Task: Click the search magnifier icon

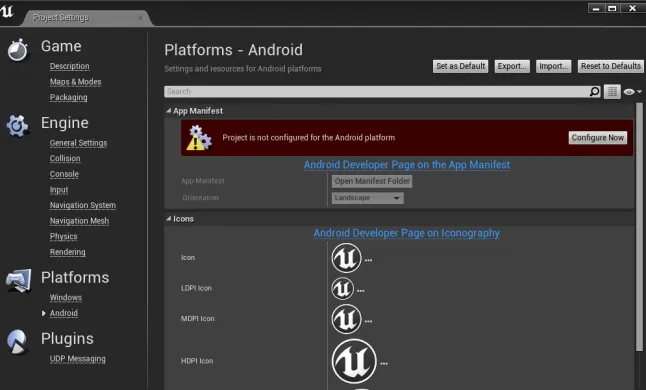Action: click(x=594, y=91)
